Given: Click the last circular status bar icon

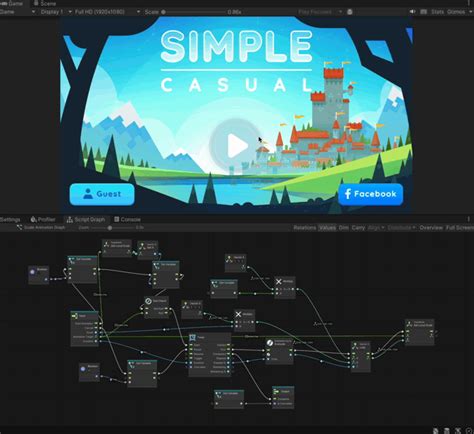Looking at the screenshot, I should click(469, 431).
